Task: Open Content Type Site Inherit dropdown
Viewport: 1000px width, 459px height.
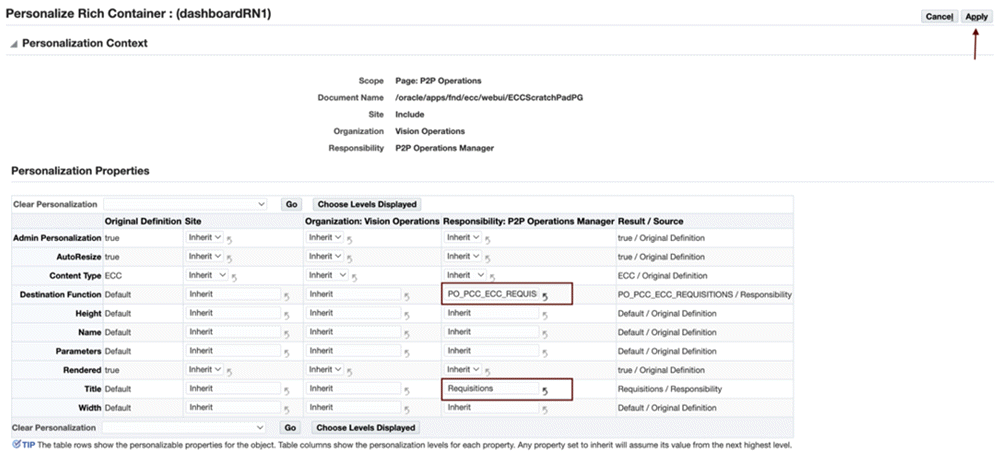Action: point(207,275)
